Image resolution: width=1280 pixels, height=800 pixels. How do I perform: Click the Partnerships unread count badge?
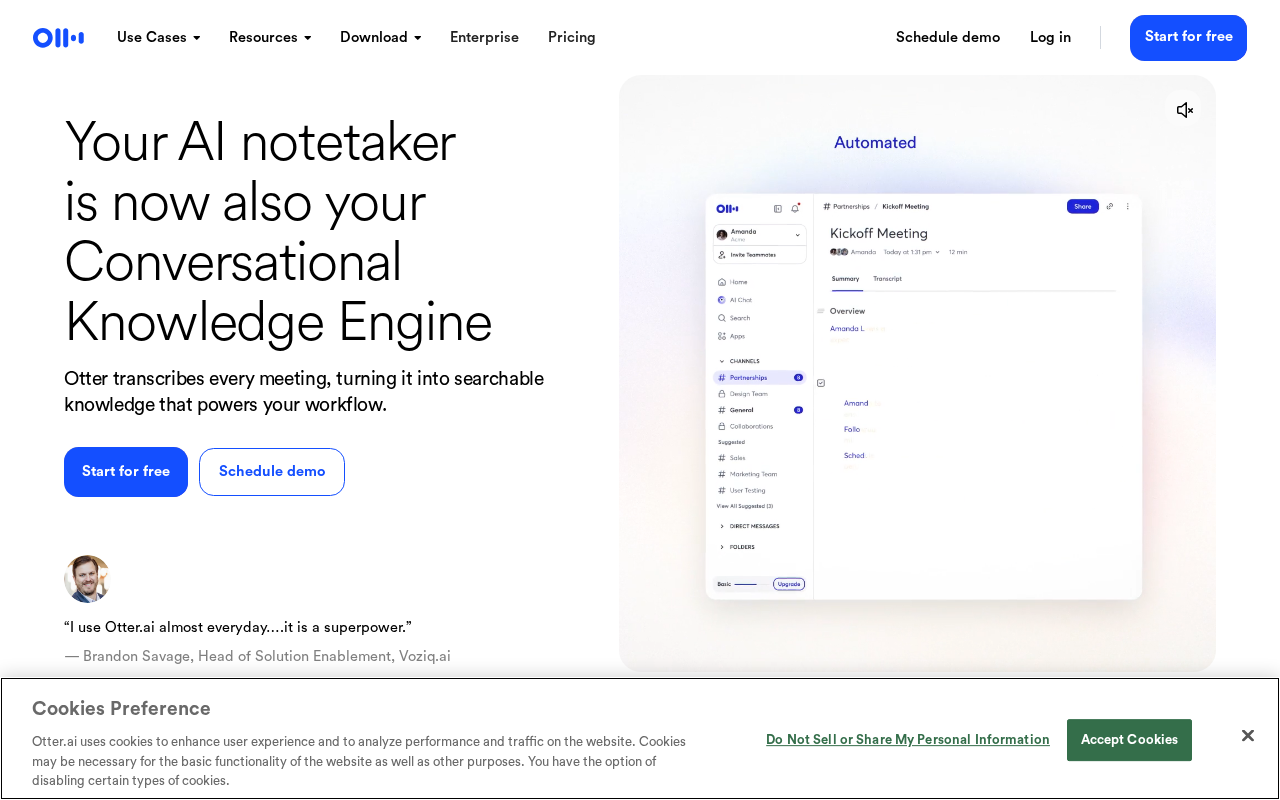tap(798, 378)
